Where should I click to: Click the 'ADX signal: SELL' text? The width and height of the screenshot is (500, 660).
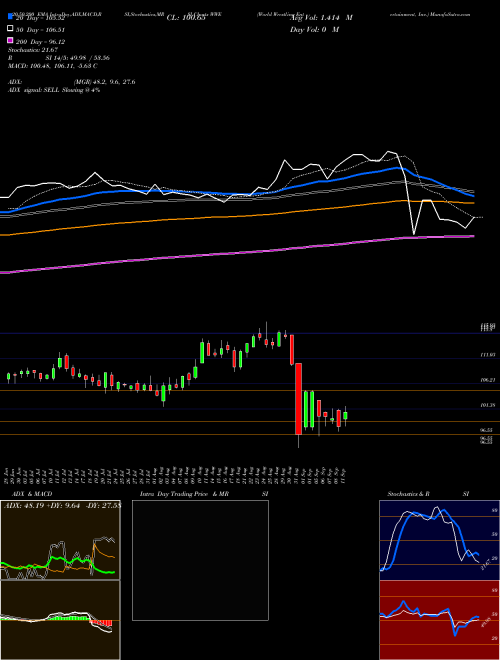click(x=35, y=90)
